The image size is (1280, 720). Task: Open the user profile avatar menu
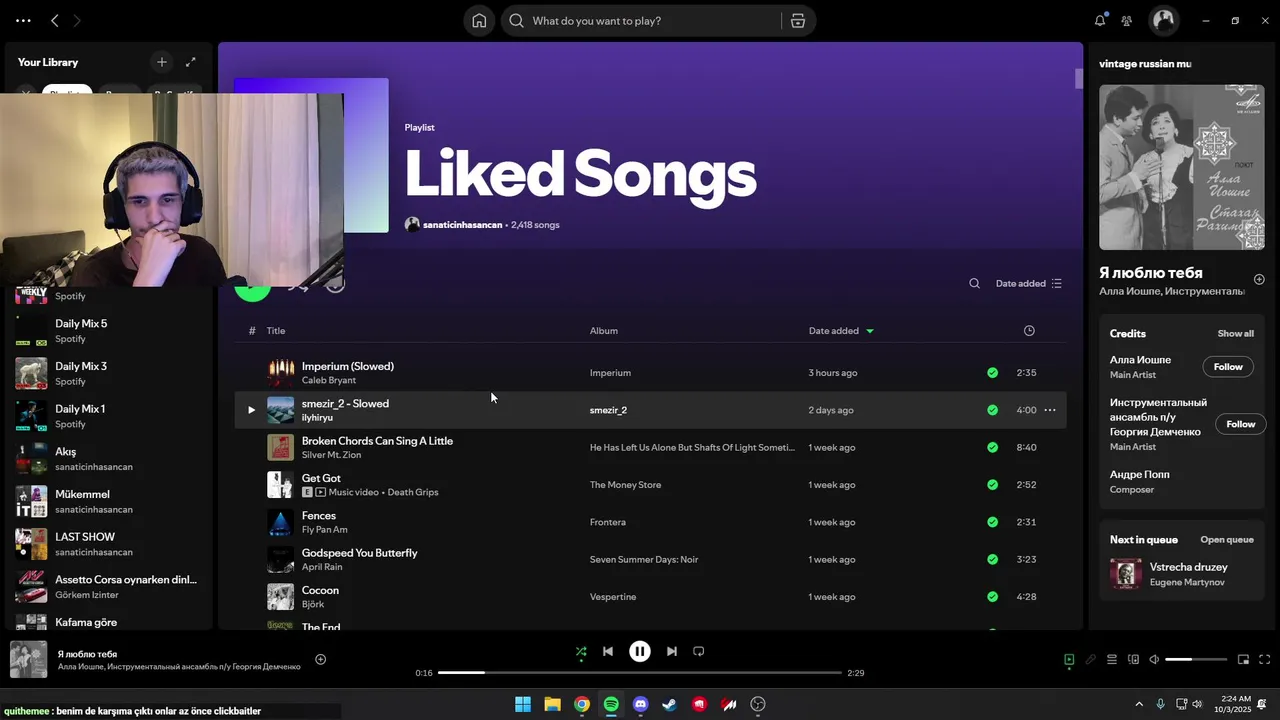pyautogui.click(x=1163, y=20)
